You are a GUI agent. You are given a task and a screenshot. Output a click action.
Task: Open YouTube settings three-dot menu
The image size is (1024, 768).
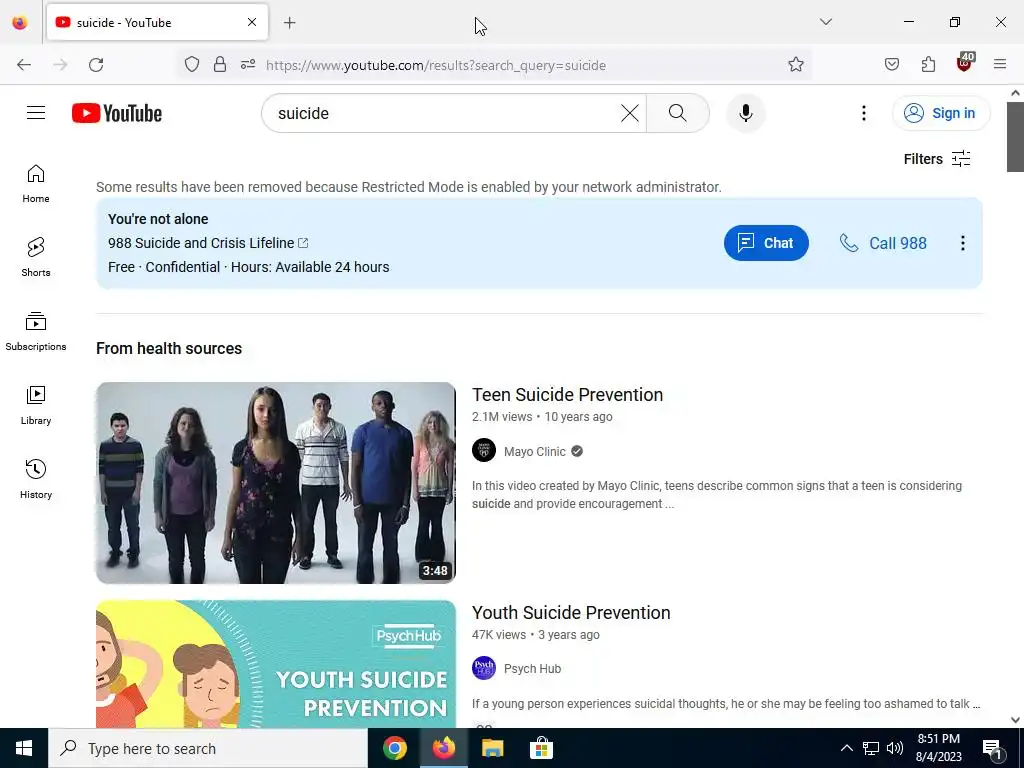pos(863,113)
